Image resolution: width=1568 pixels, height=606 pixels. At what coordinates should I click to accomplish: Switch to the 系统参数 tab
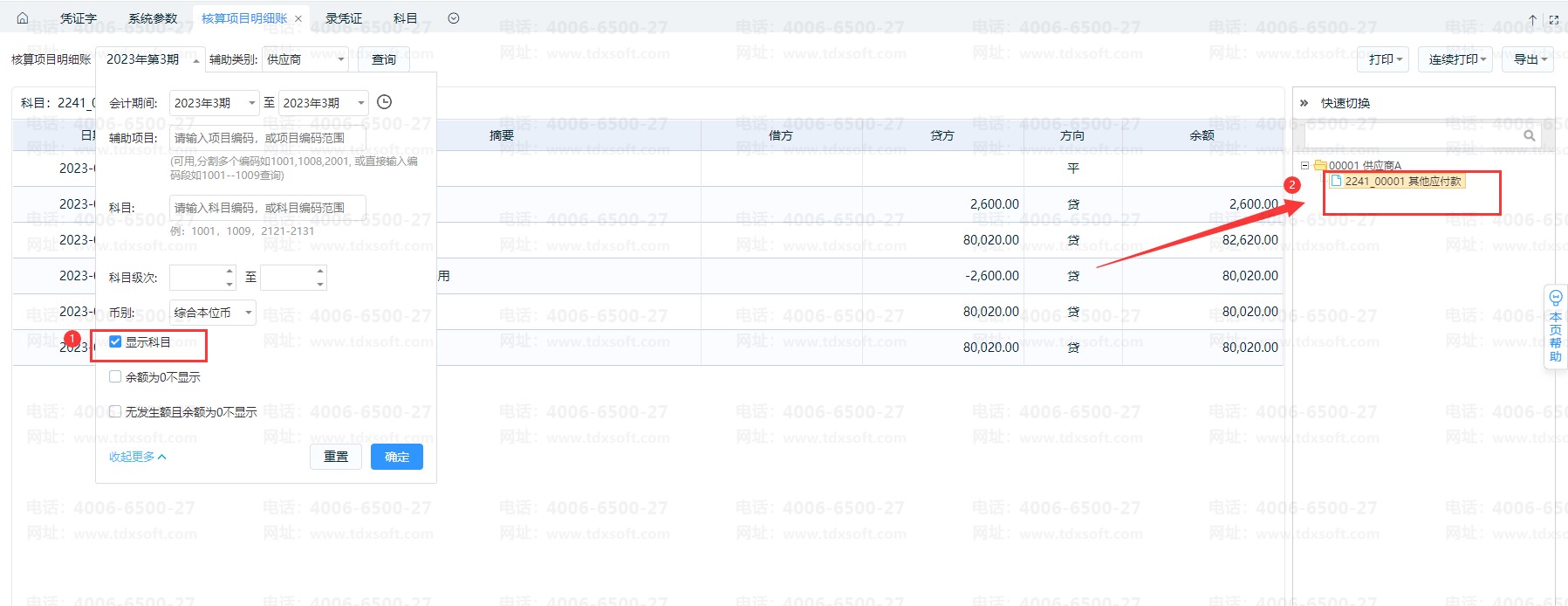[152, 18]
